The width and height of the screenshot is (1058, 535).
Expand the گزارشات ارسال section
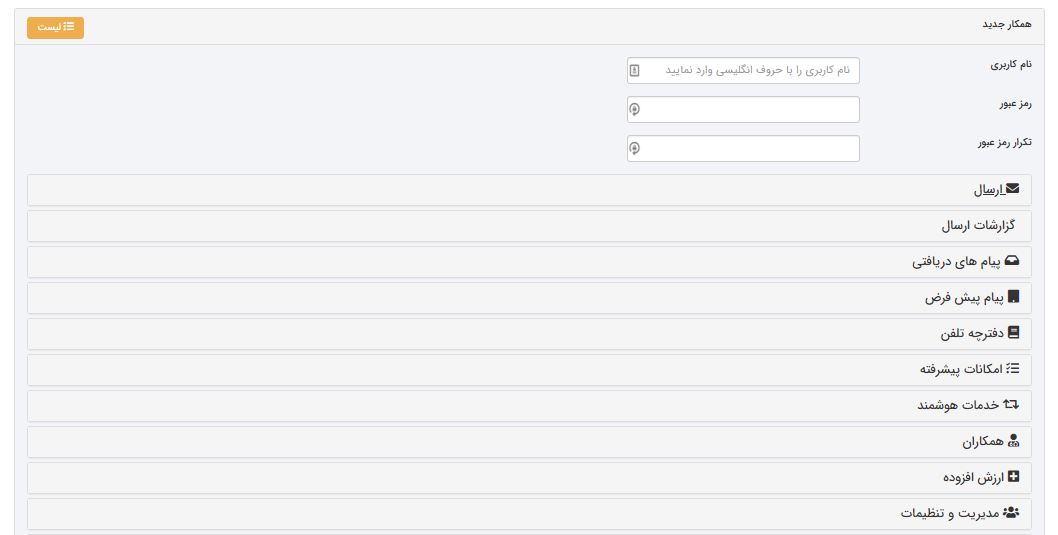529,226
